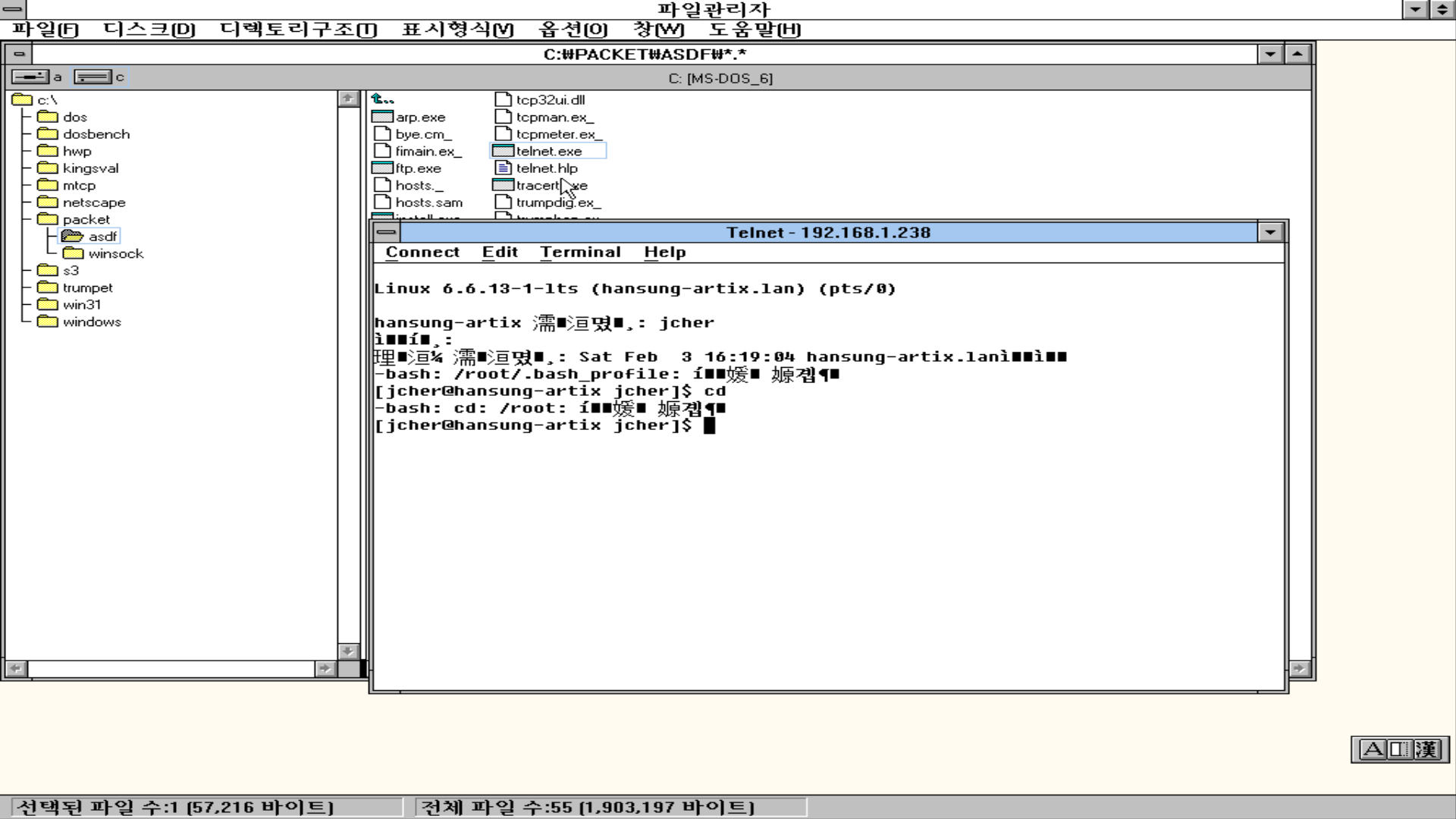1456x819 pixels.
Task: Click tree pane scroll up arrow
Action: pos(348,99)
